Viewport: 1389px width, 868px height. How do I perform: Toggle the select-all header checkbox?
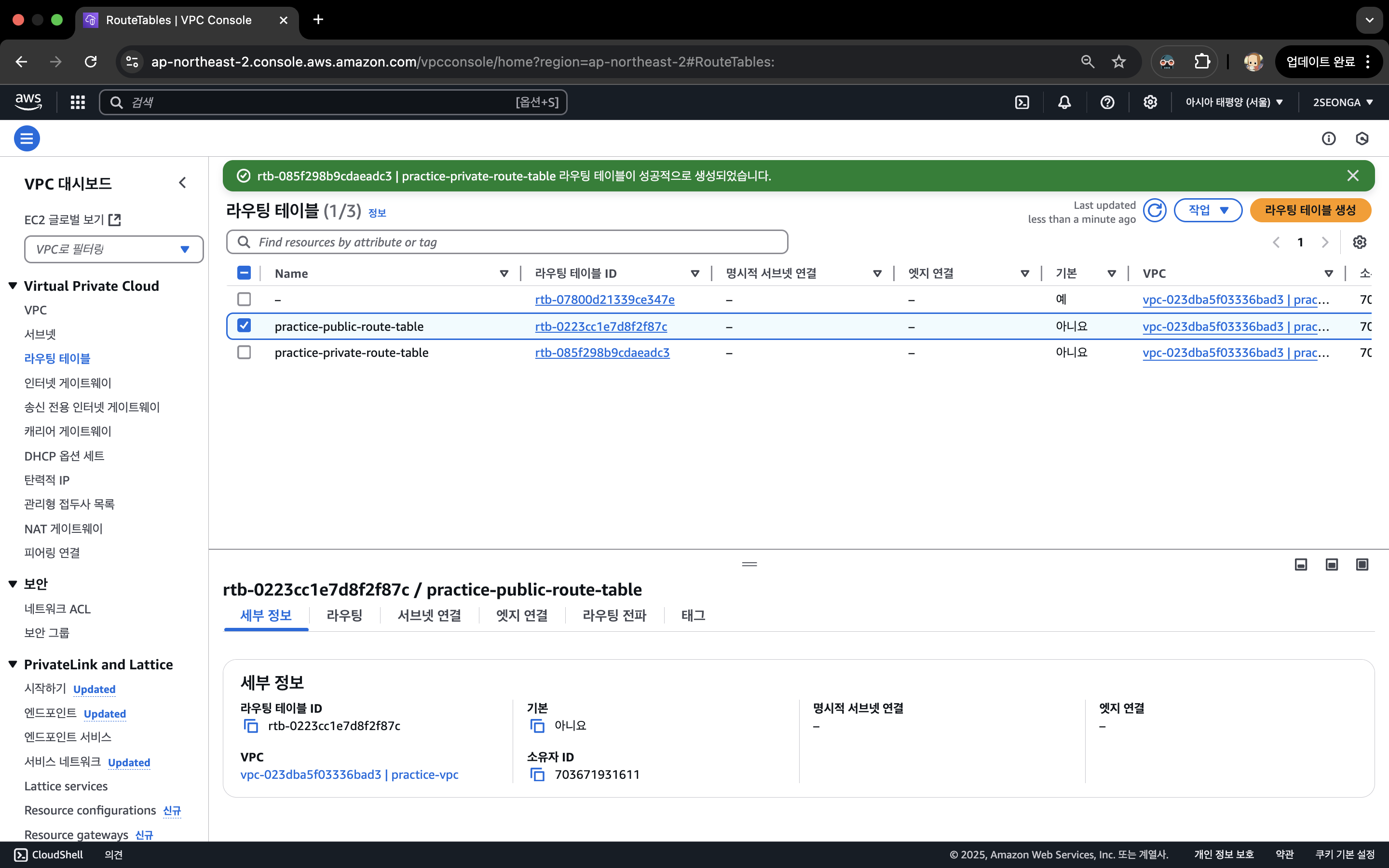(244, 273)
